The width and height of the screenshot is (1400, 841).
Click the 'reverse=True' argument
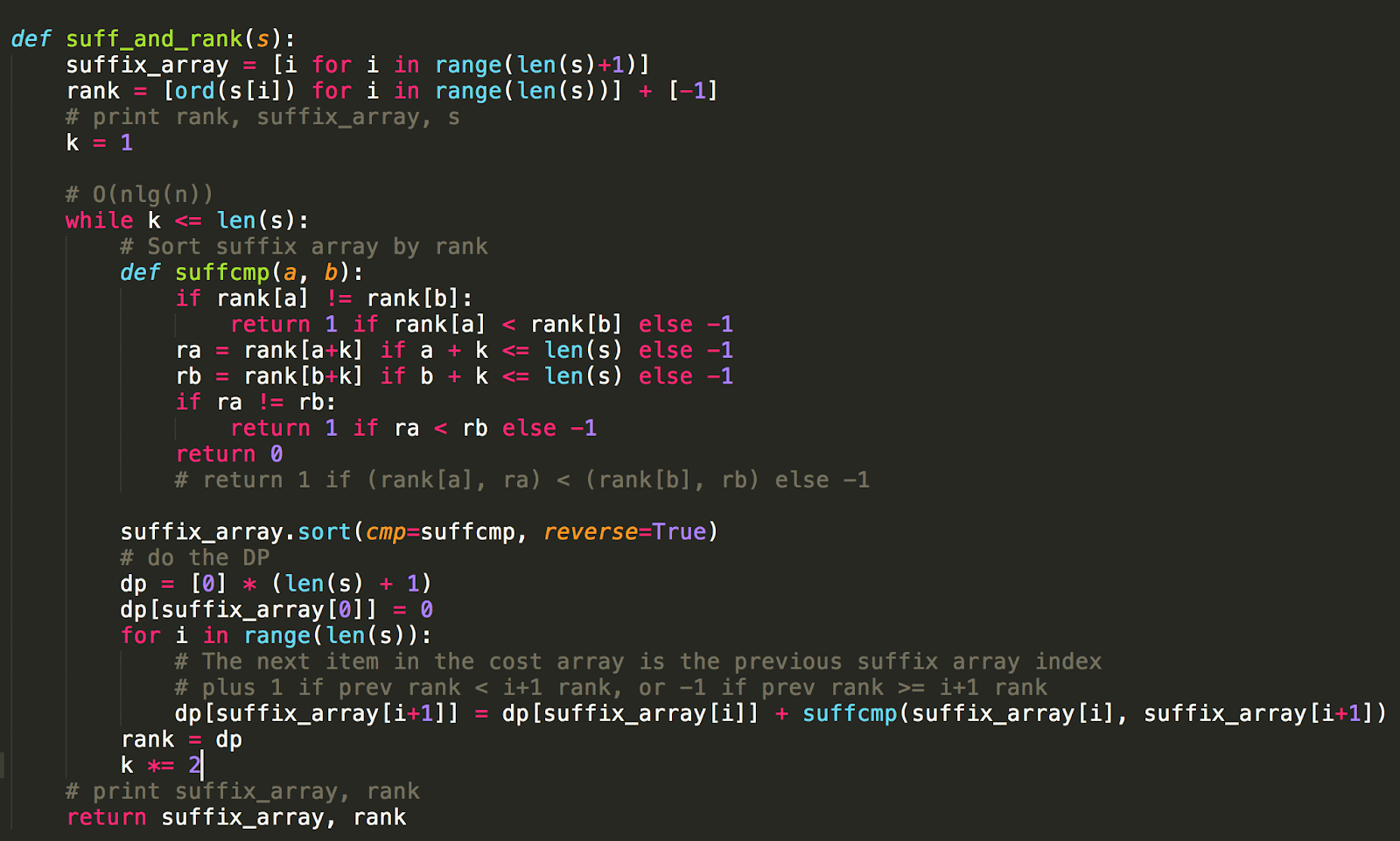tap(625, 532)
